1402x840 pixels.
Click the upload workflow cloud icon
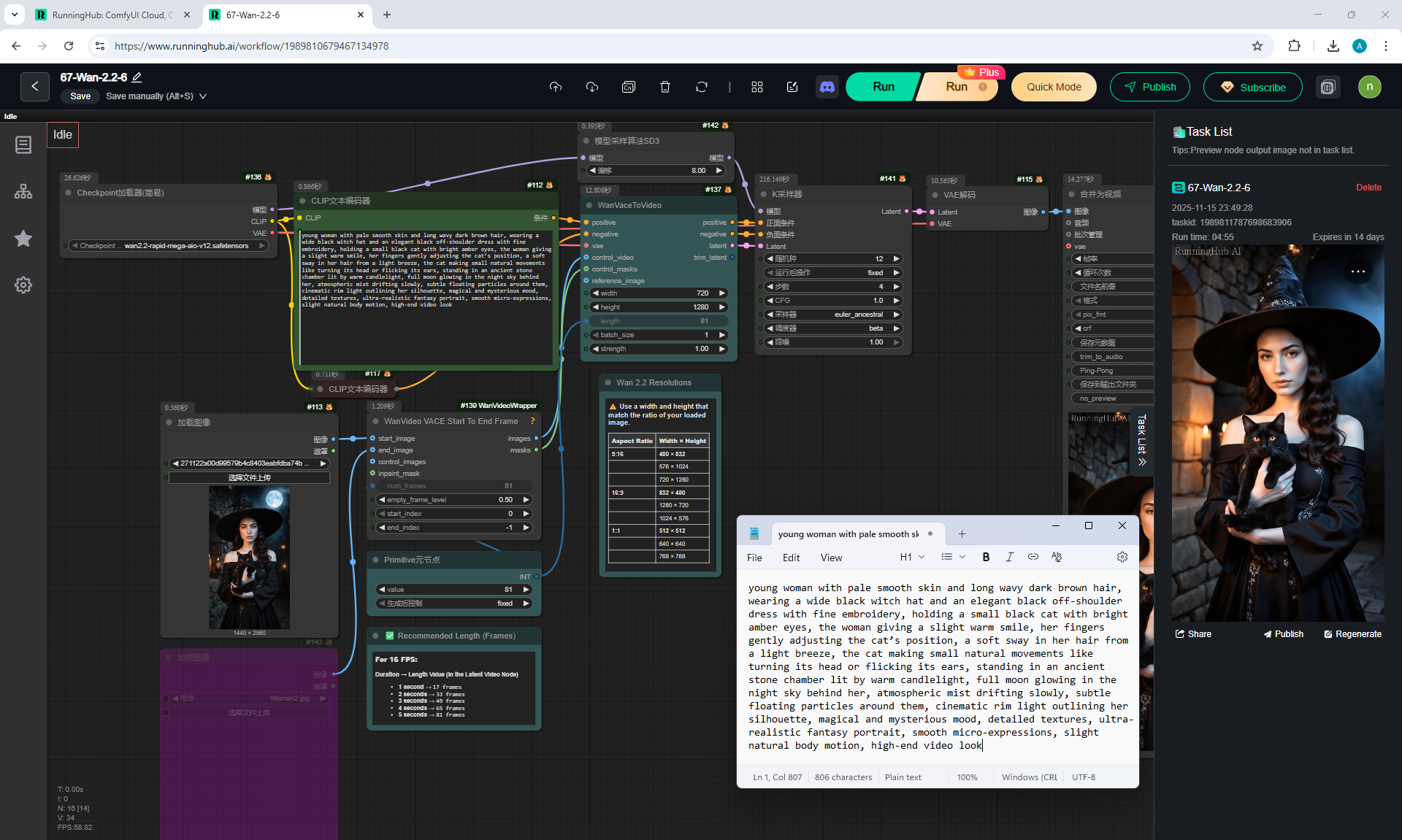point(556,87)
